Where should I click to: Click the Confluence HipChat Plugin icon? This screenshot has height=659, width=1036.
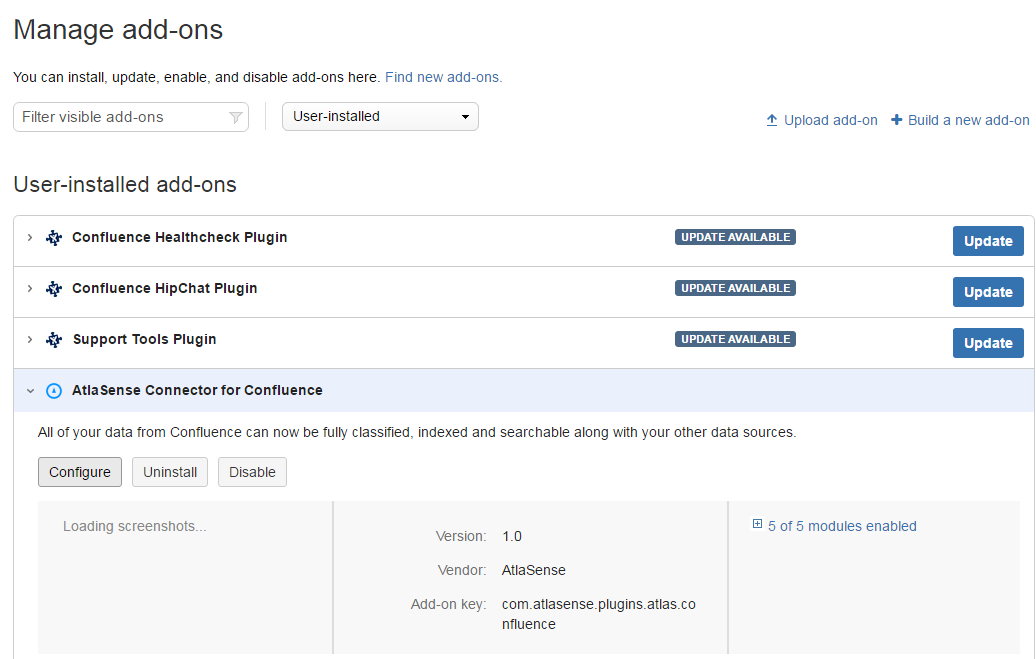pos(54,289)
